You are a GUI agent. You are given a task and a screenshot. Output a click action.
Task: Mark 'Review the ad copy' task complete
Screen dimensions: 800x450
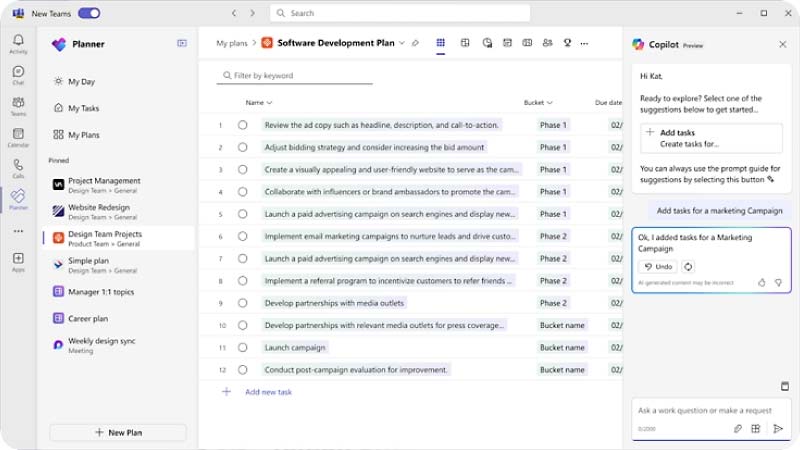click(243, 125)
